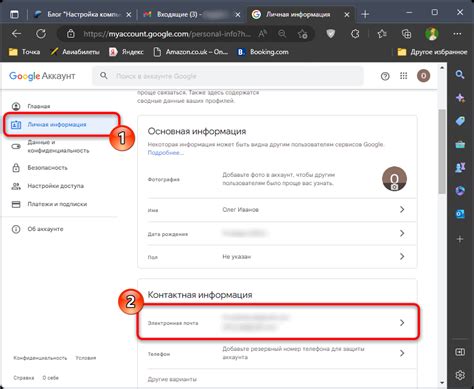Open the Точка bookmarks folder
474x389 pixels.
(24, 52)
